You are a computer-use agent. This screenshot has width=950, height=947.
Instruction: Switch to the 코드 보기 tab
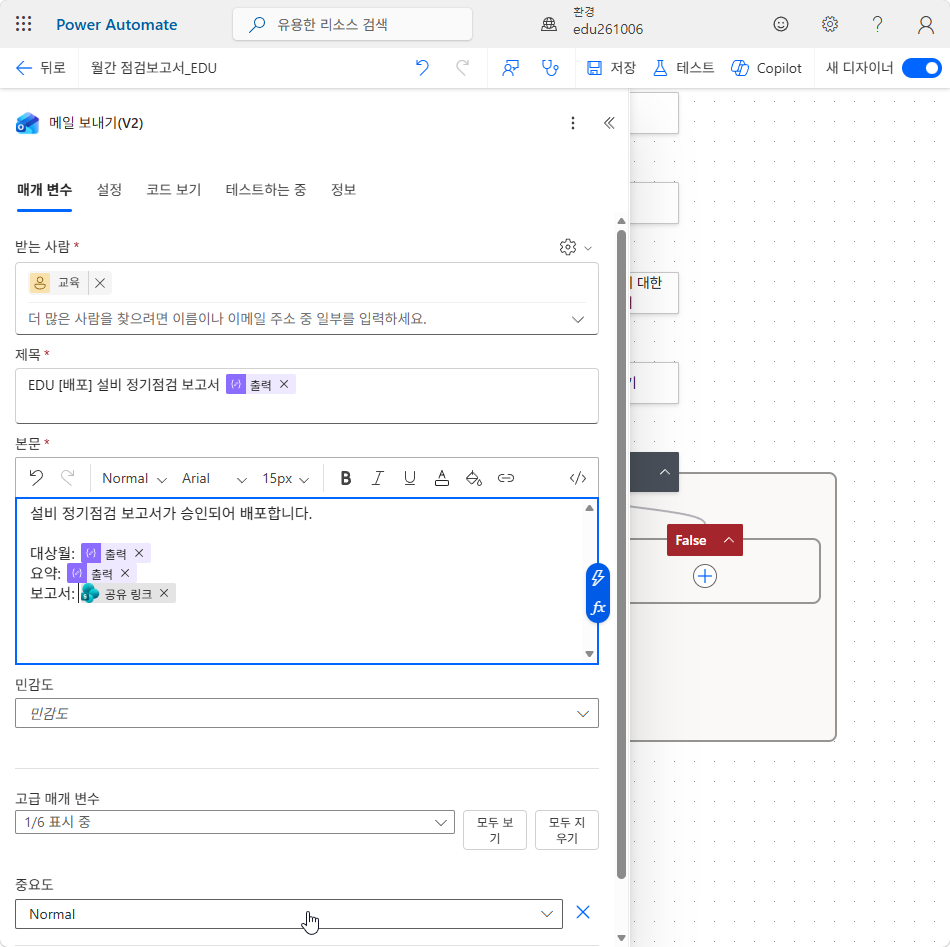pos(173,190)
